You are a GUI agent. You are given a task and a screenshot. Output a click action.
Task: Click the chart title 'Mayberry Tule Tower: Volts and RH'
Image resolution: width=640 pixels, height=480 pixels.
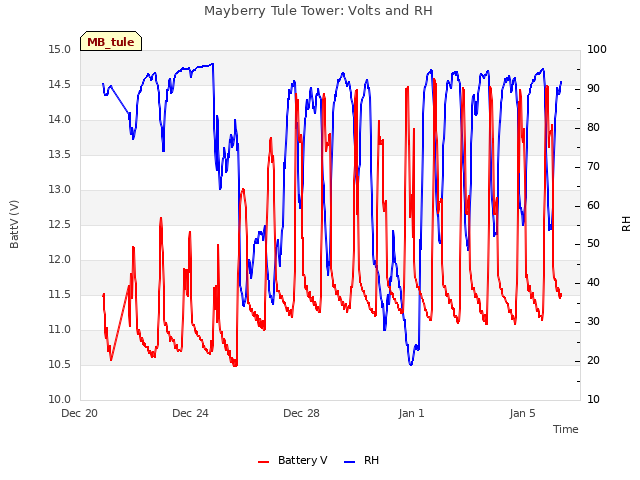point(318,11)
